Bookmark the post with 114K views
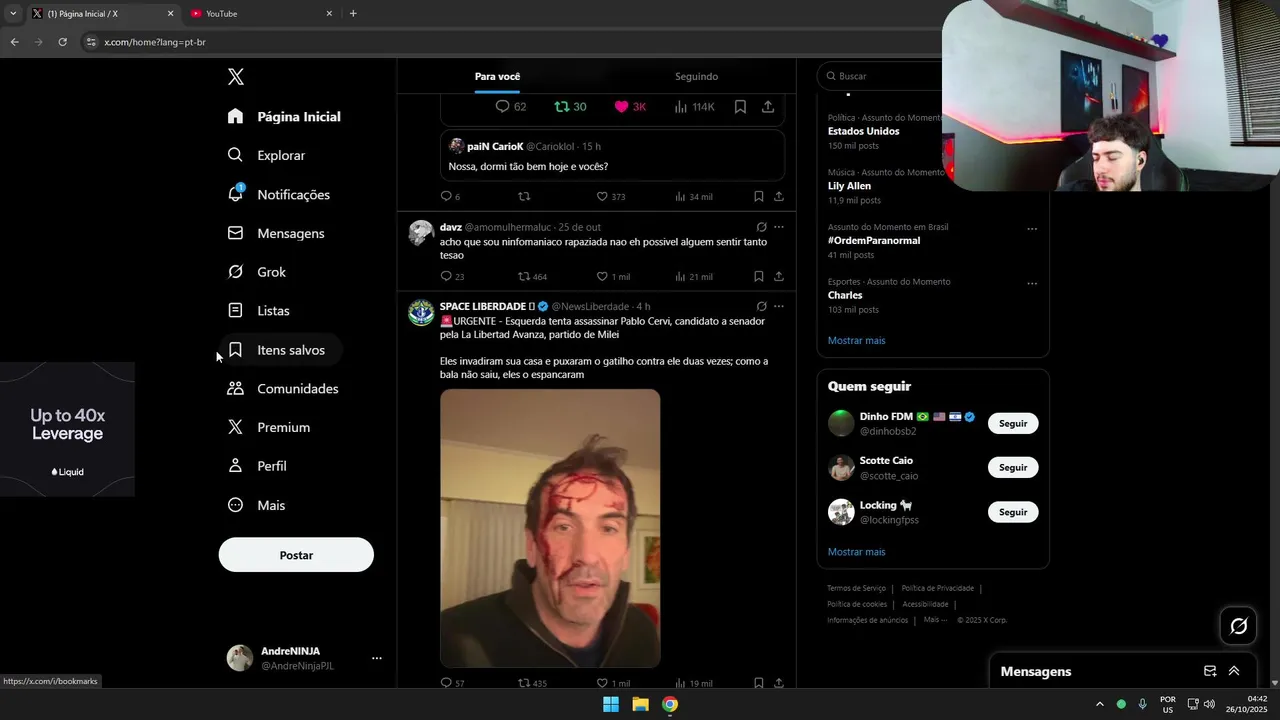Screen dimensions: 1280x720 point(740,106)
